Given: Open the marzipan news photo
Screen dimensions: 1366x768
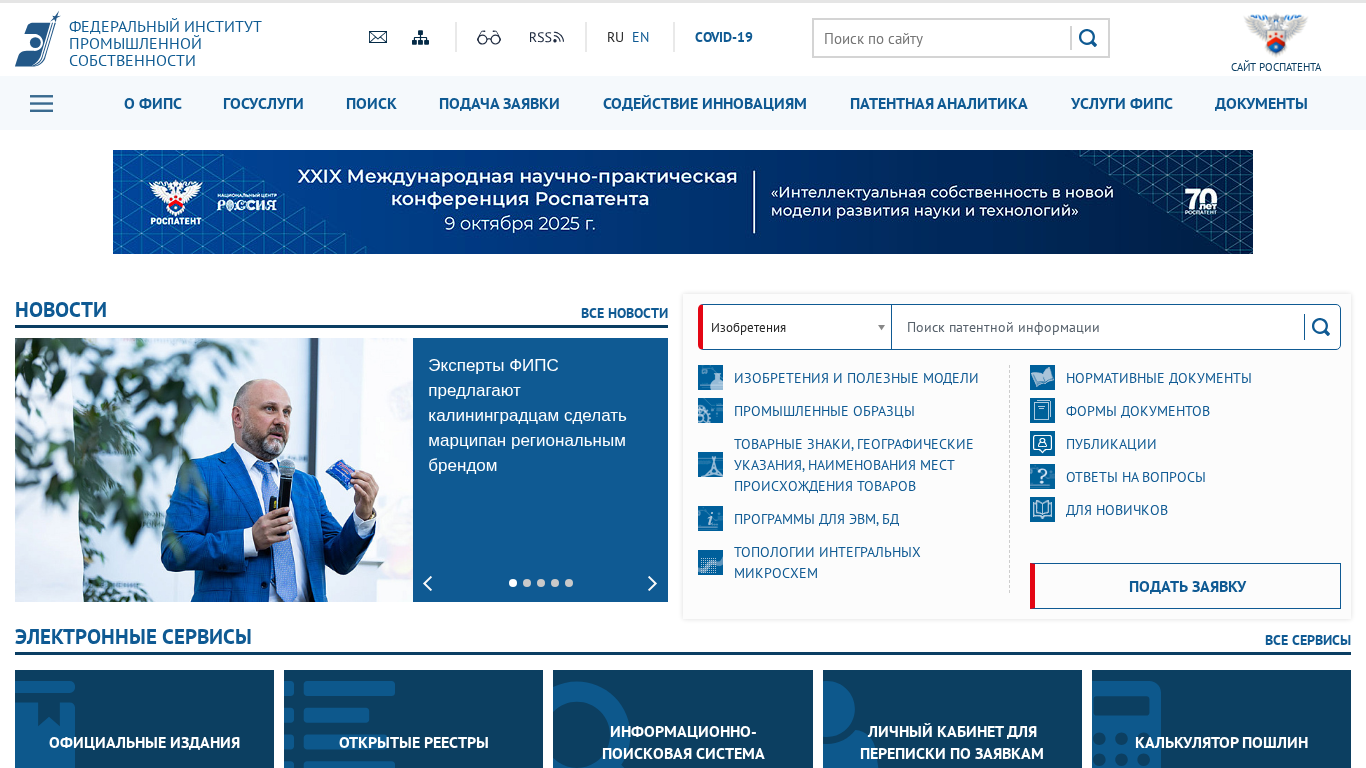Looking at the screenshot, I should pyautogui.click(x=214, y=470).
